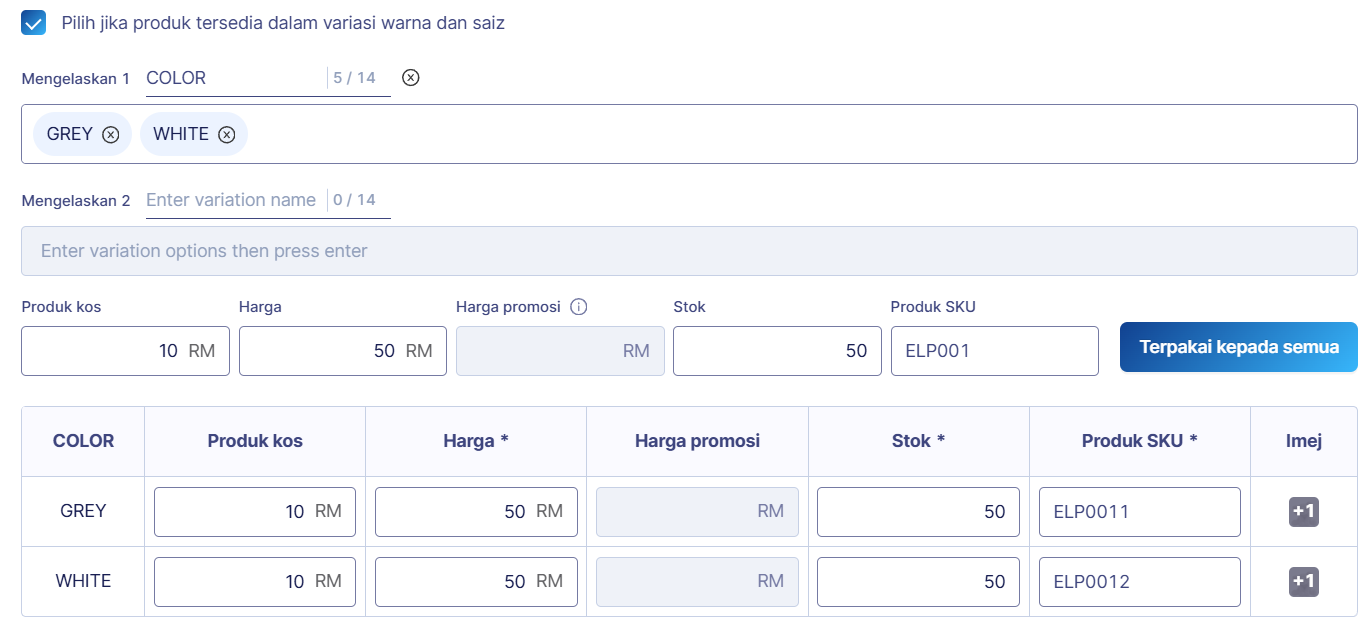Add image for WHITE variant
This screenshot has width=1366, height=623.
1303,582
